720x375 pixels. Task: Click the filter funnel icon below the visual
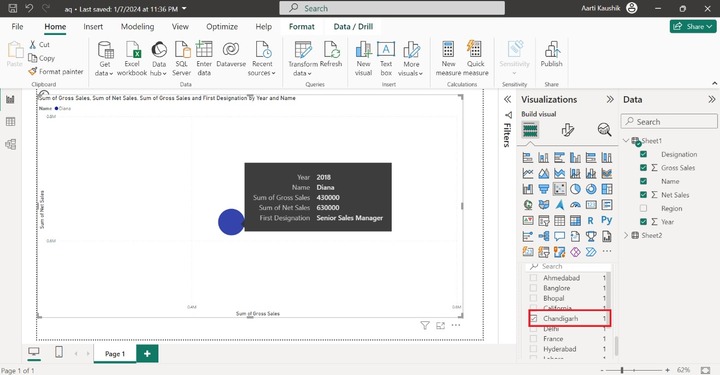click(x=425, y=325)
